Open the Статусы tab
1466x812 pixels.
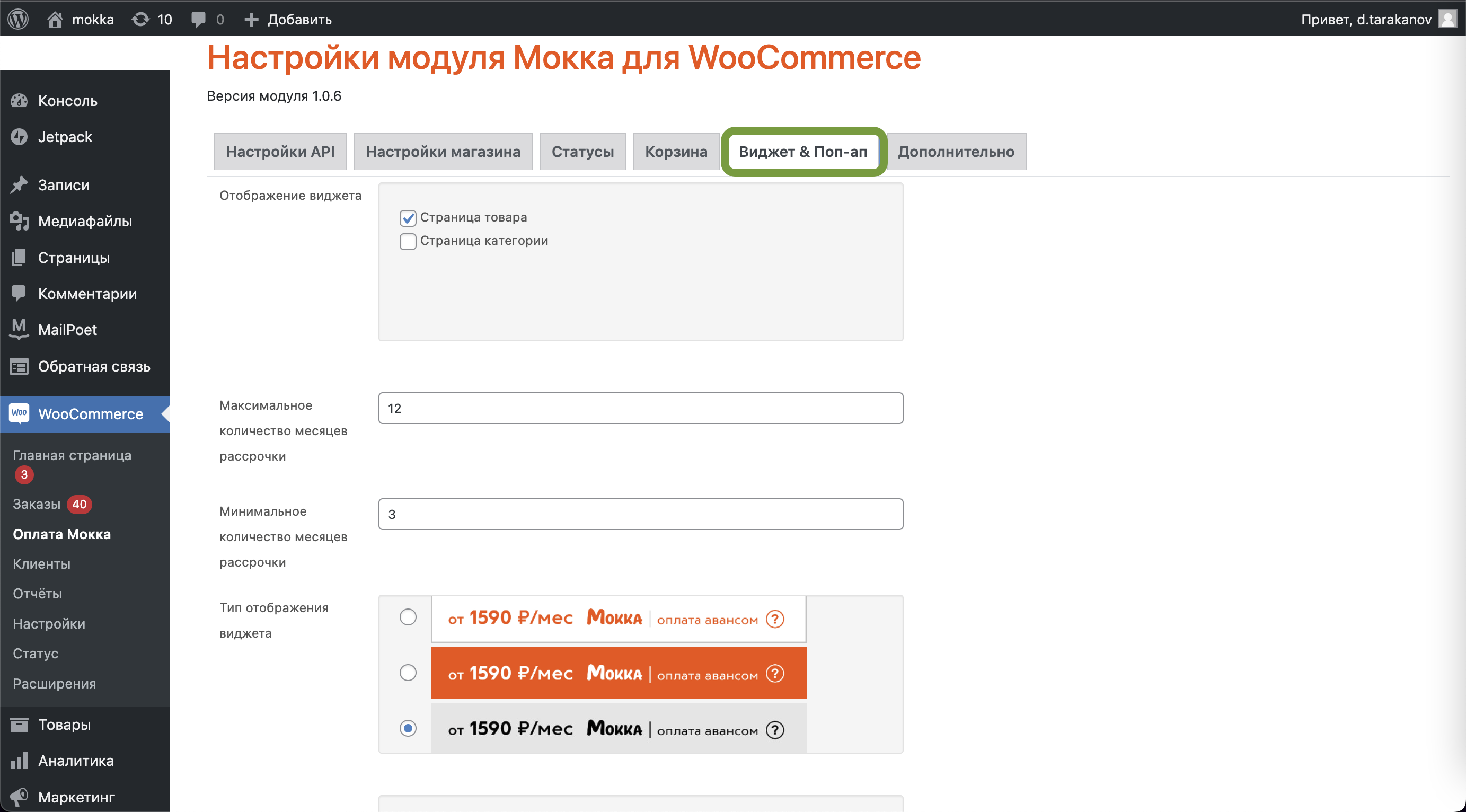(x=583, y=152)
